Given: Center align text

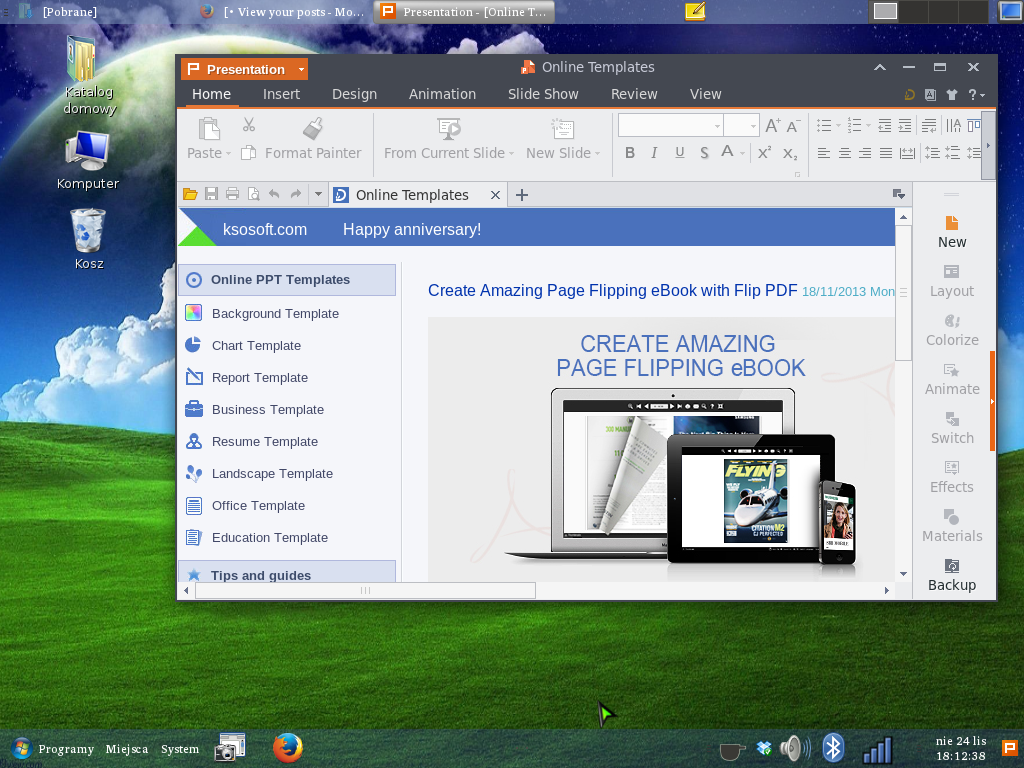Looking at the screenshot, I should click(844, 153).
